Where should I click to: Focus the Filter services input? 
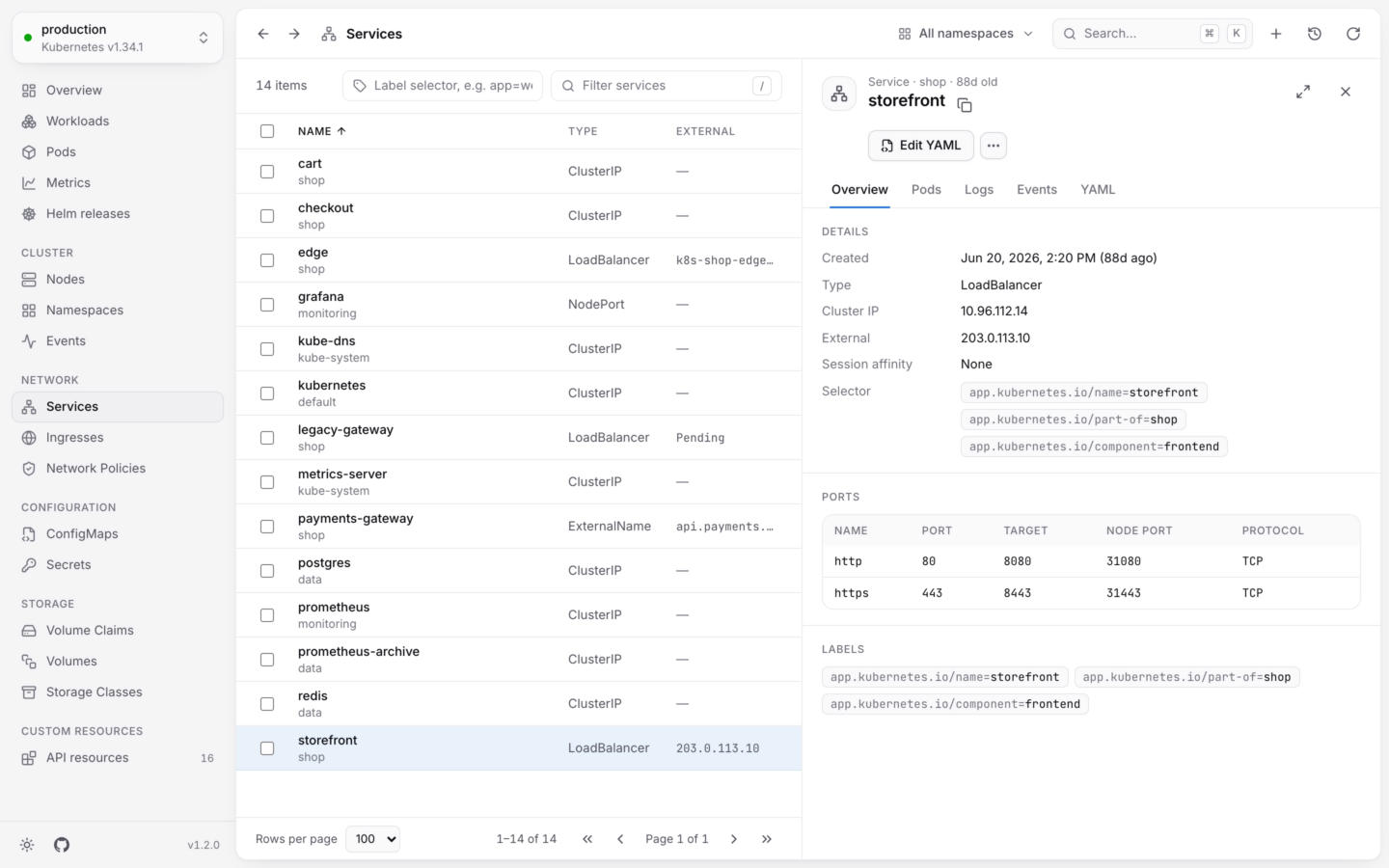point(667,86)
